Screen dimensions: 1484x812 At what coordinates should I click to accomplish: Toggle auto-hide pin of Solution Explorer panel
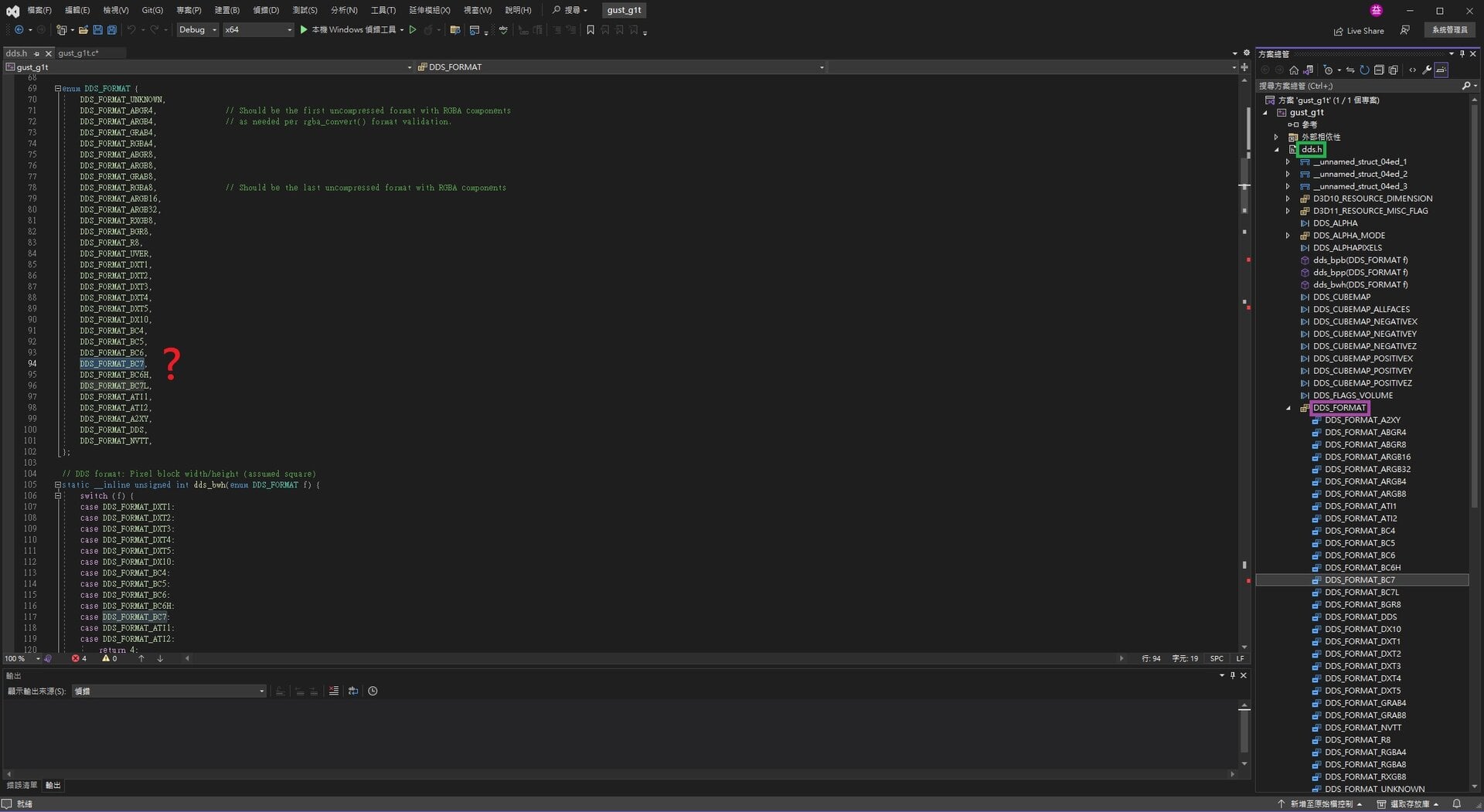click(1462, 53)
